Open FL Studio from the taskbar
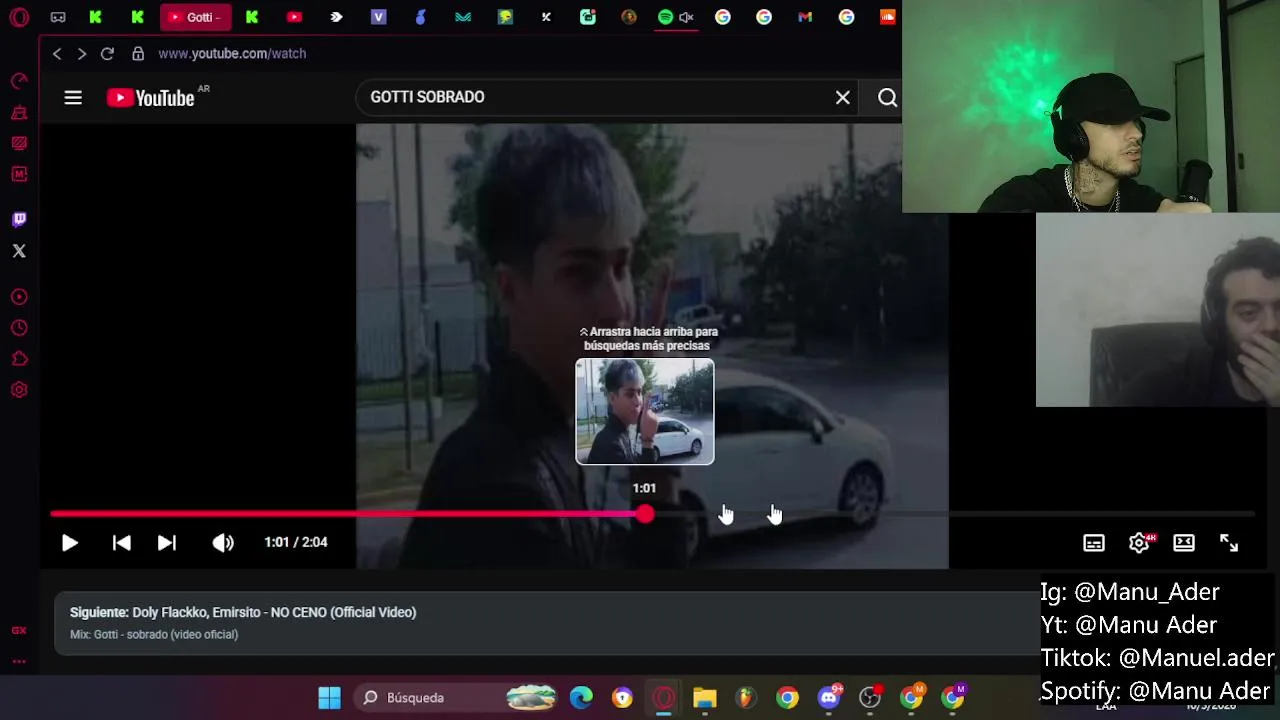The height and width of the screenshot is (720, 1280). tap(746, 698)
